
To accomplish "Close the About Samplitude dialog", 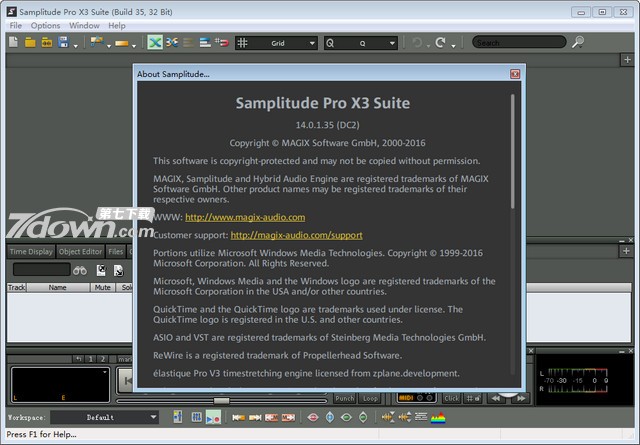I will tap(515, 74).
